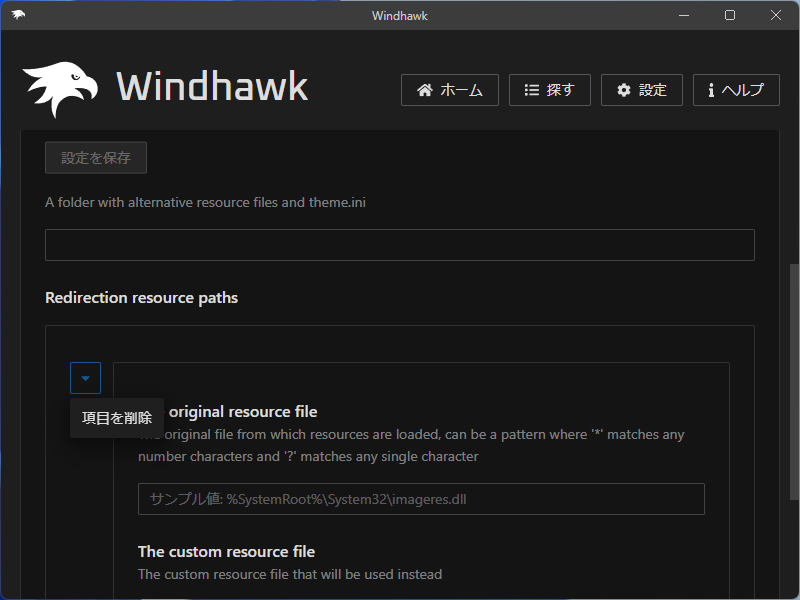Click the 'A folder with alternative resource files' text
800x600 pixels.
click(x=205, y=203)
